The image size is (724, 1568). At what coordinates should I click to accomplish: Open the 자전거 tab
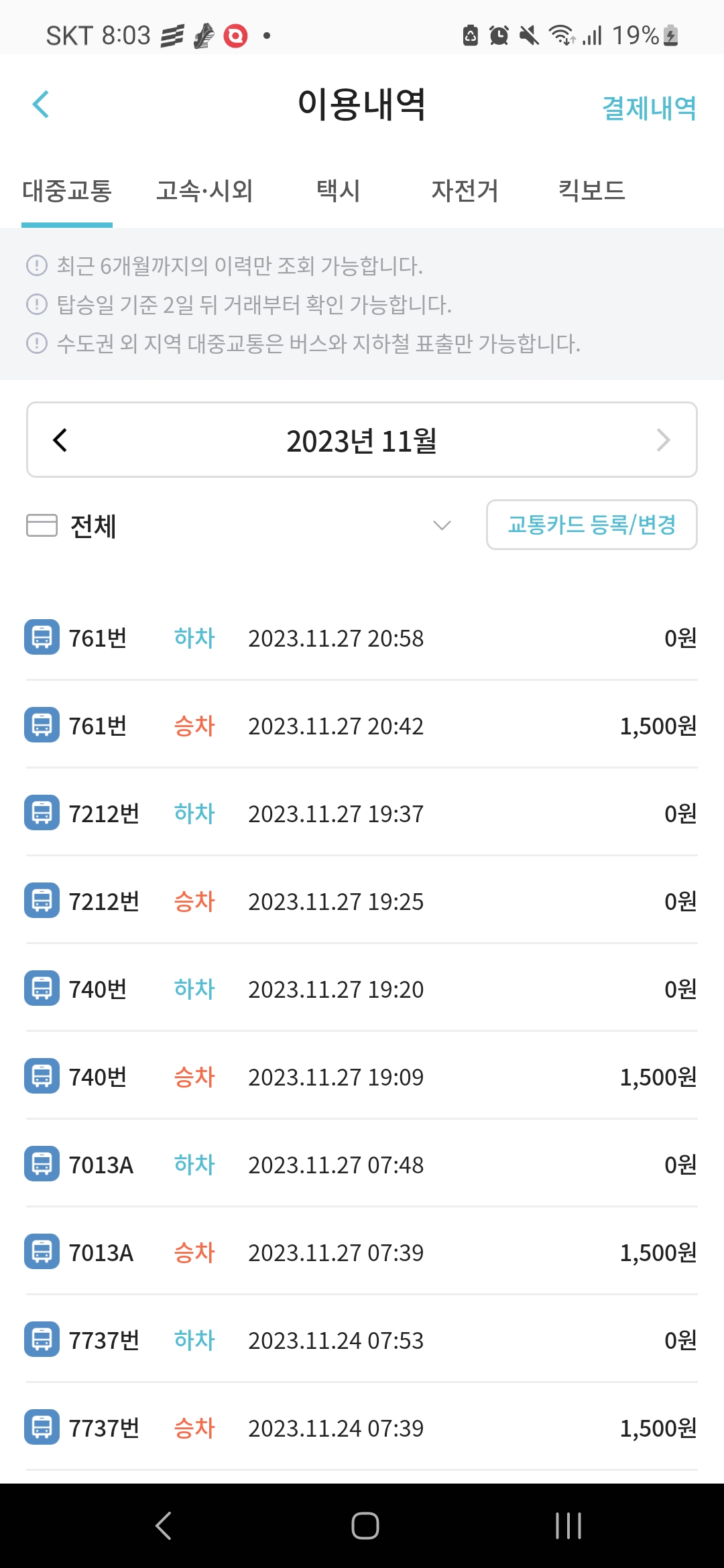(x=465, y=191)
